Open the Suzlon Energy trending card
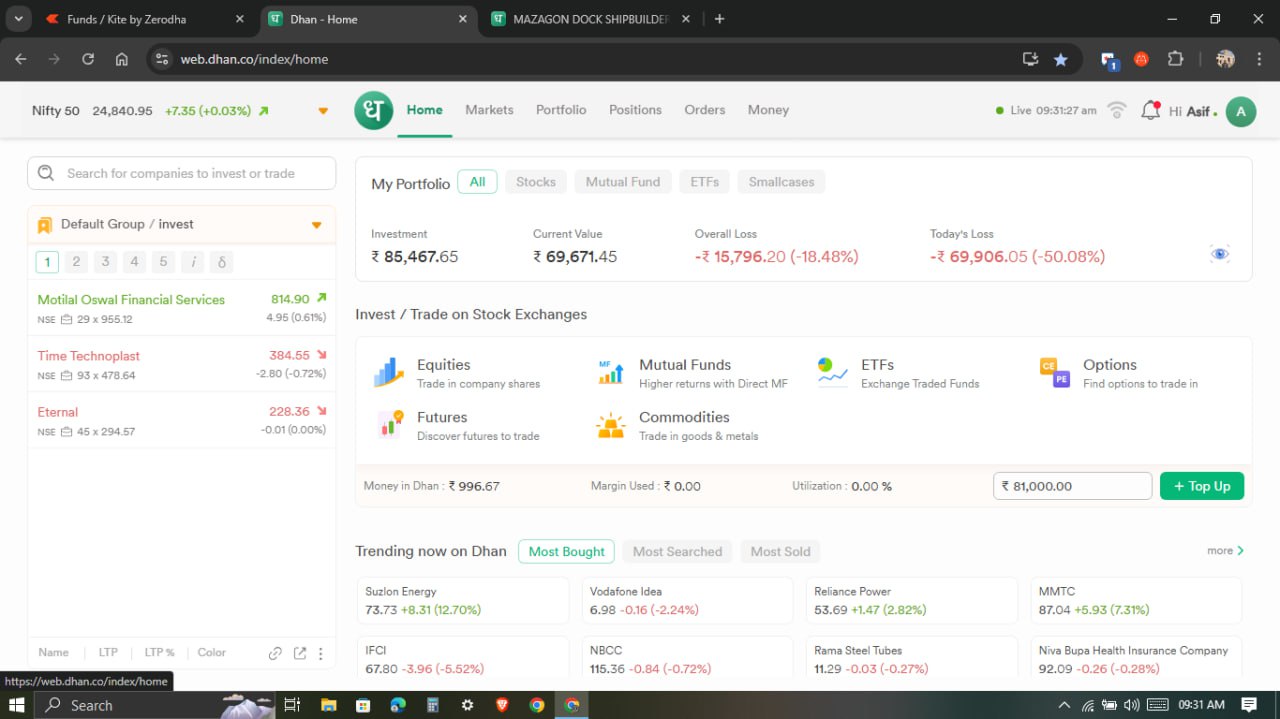This screenshot has height=719, width=1280. click(x=463, y=601)
